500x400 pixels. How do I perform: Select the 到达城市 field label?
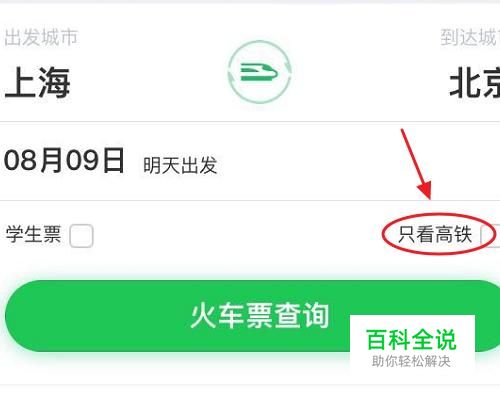click(x=470, y=37)
